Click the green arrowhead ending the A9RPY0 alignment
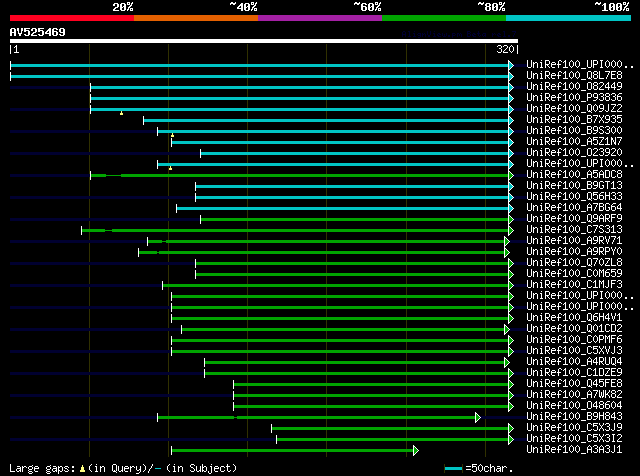The width and height of the screenshot is (640, 476). point(507,253)
